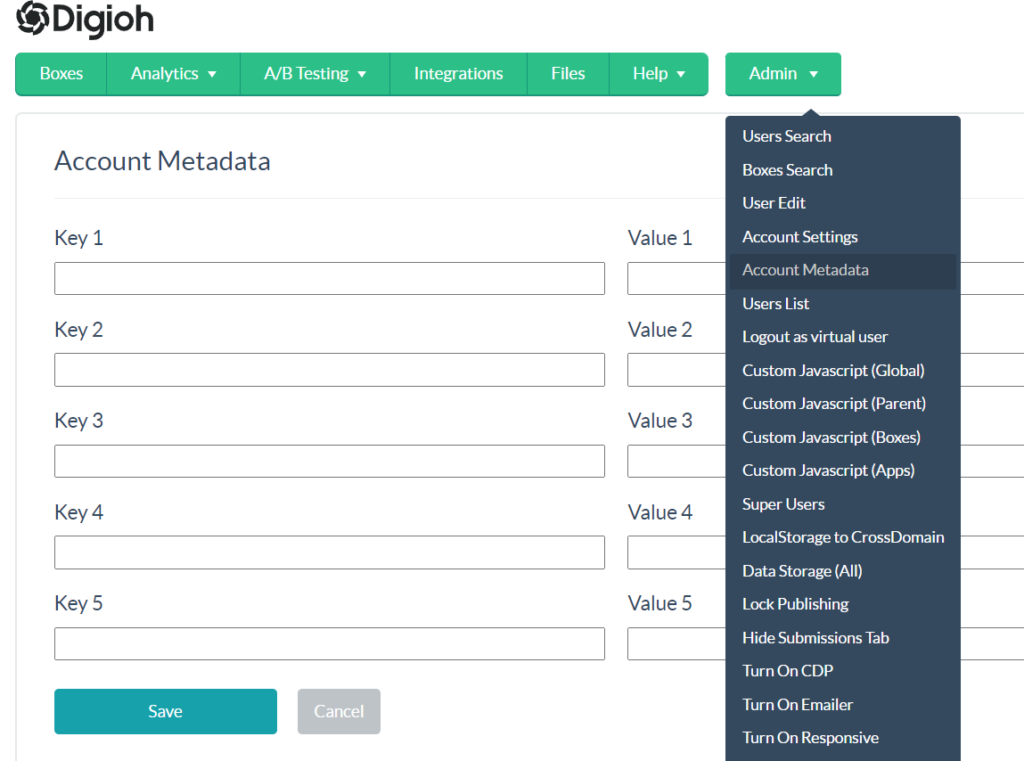This screenshot has height=761, width=1024.
Task: Navigate to the Boxes section
Action: [x=60, y=73]
